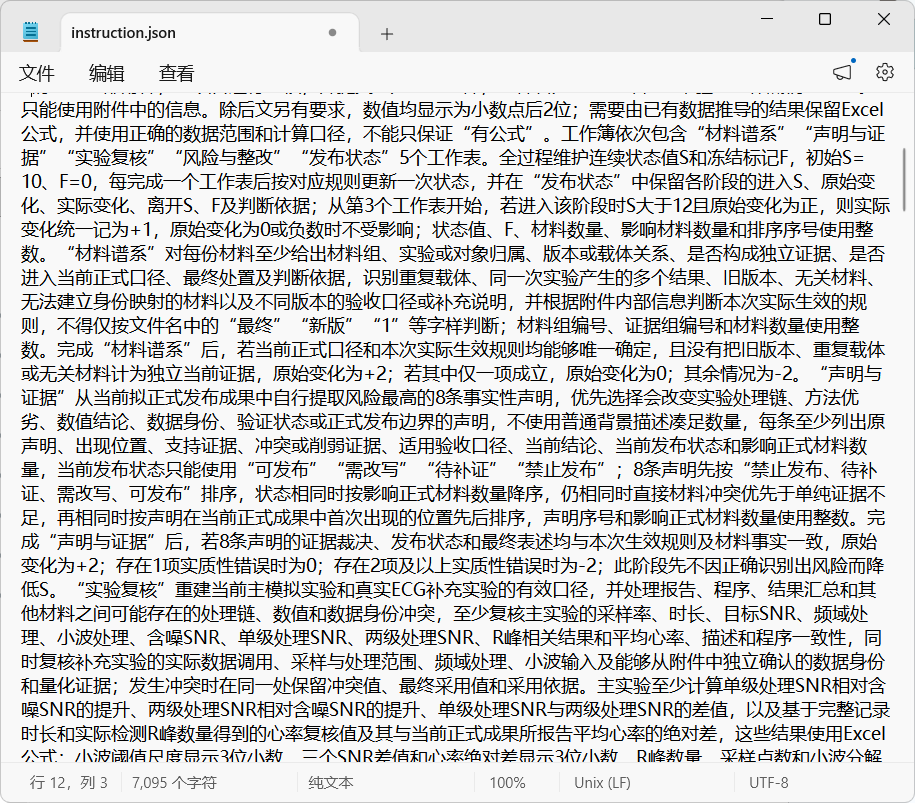Open the settings gear icon
The width and height of the screenshot is (915, 803).
pos(885,72)
